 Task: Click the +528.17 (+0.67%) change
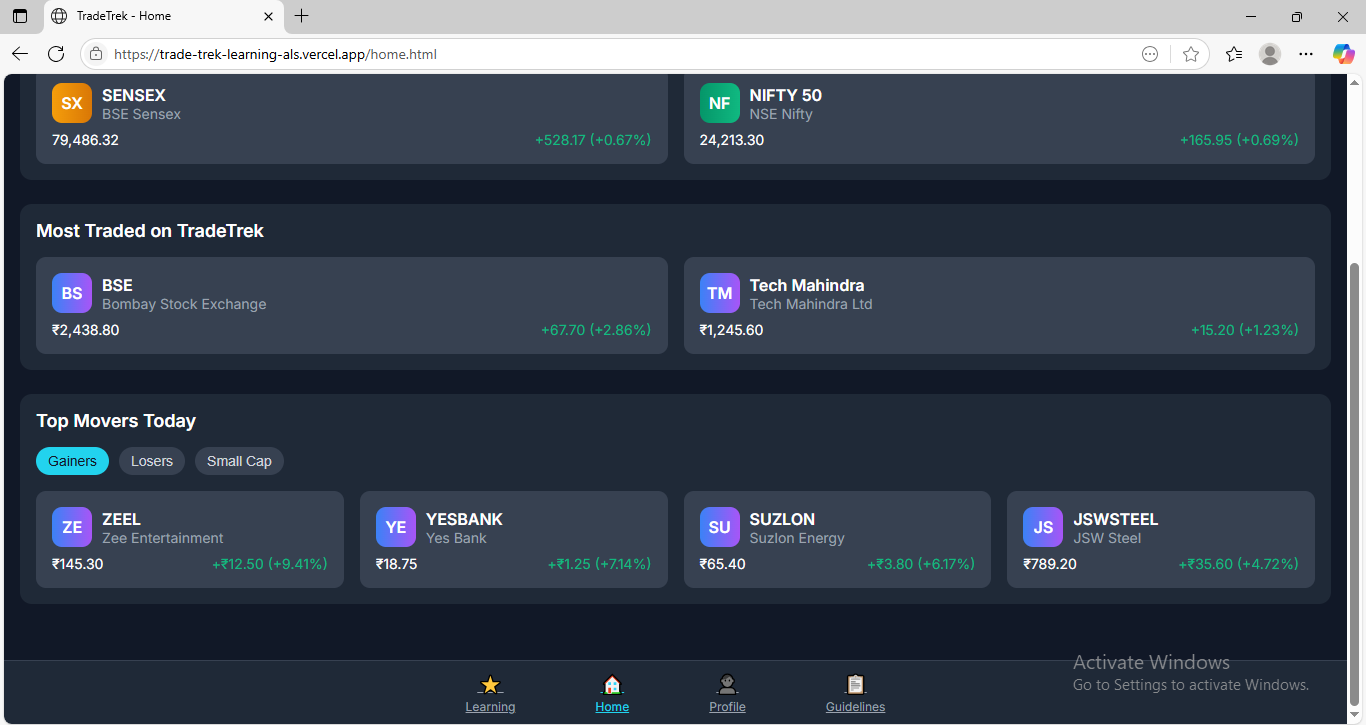[593, 140]
